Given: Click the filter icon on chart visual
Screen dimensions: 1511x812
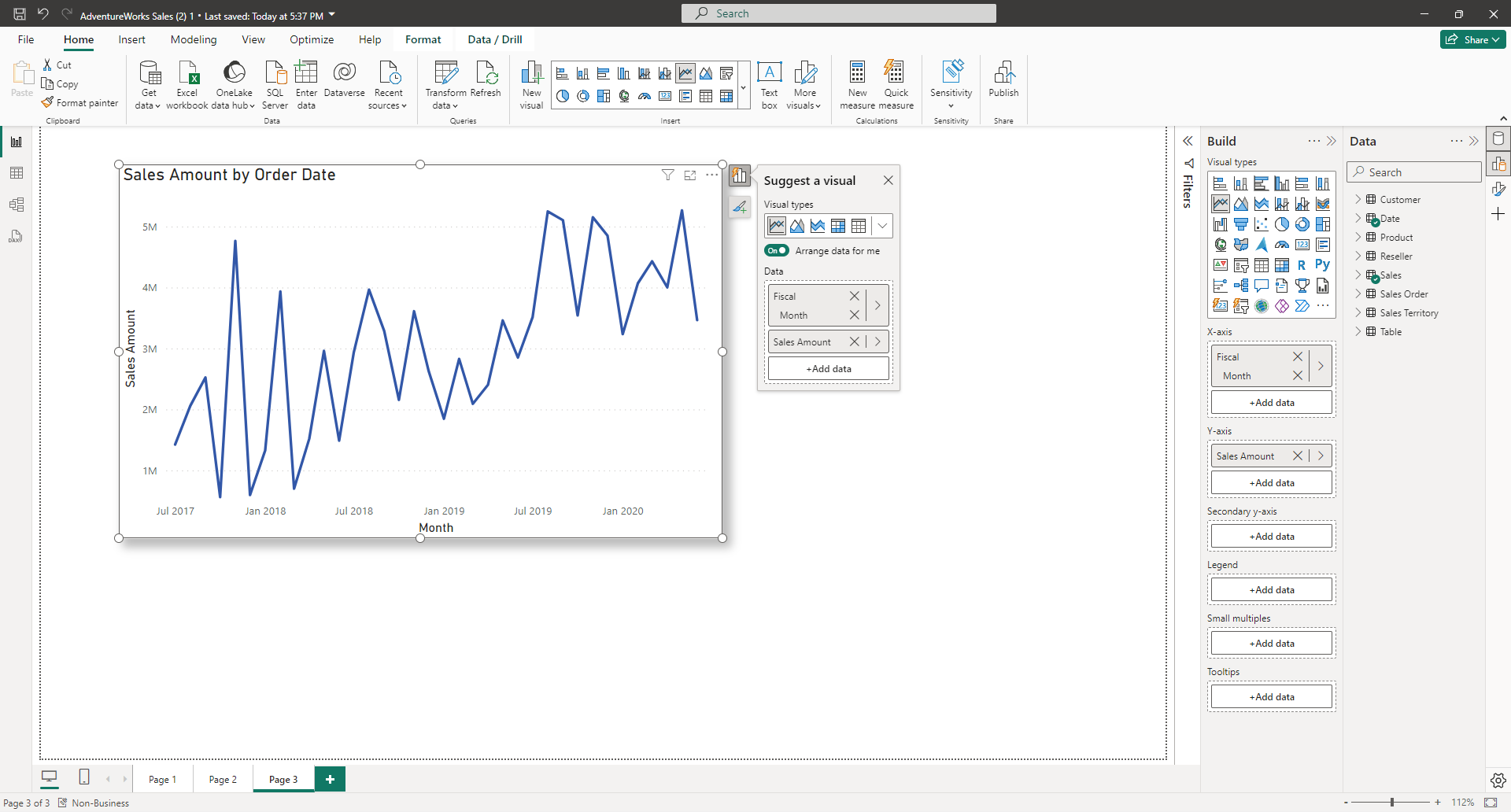Looking at the screenshot, I should (667, 175).
